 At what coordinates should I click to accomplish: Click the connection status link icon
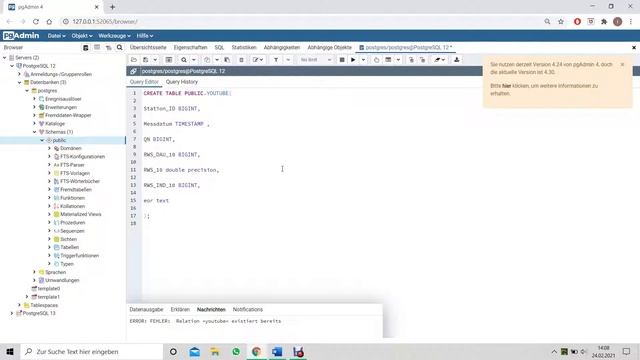tap(133, 71)
